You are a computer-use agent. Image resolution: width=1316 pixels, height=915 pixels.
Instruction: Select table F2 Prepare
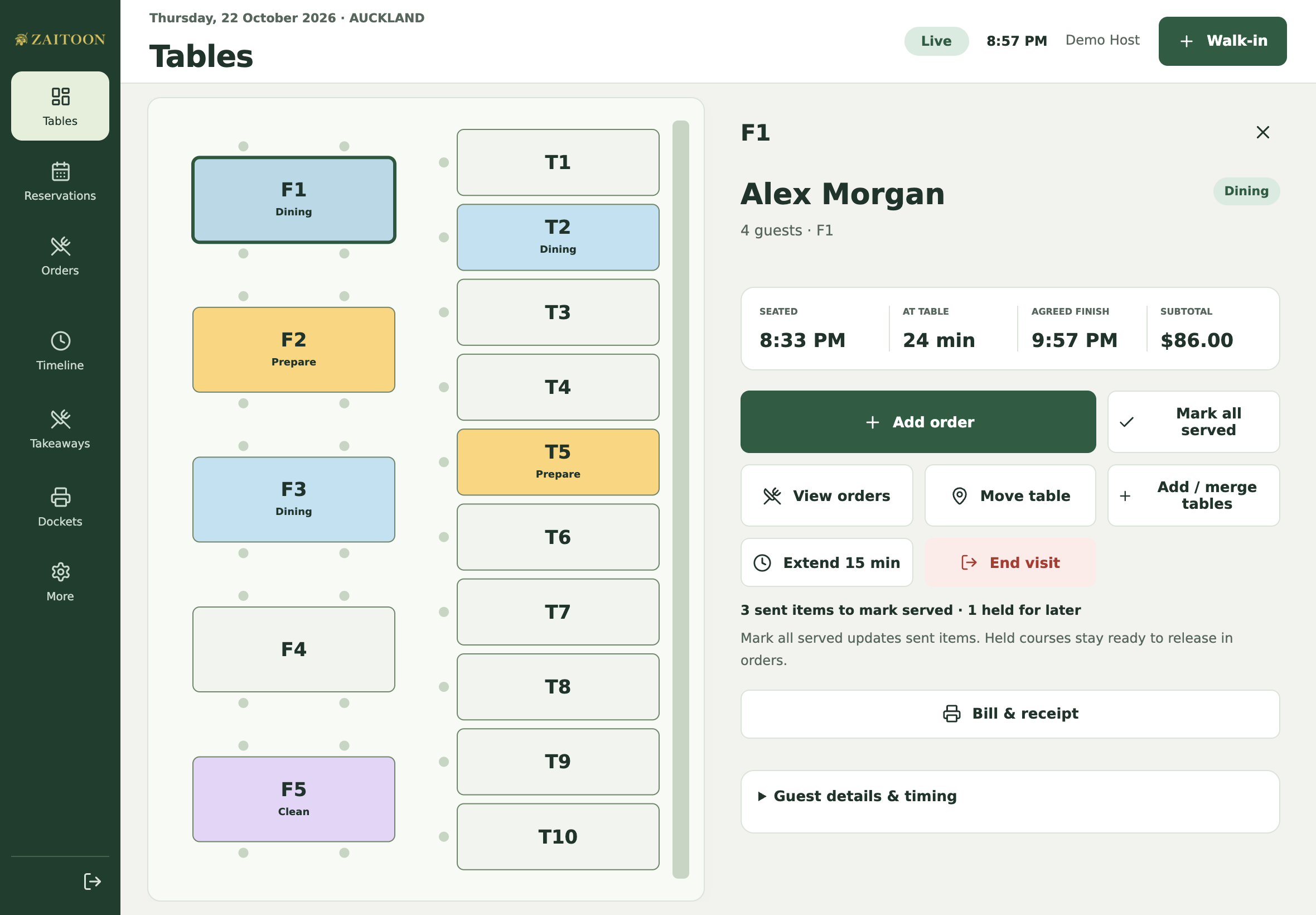293,350
